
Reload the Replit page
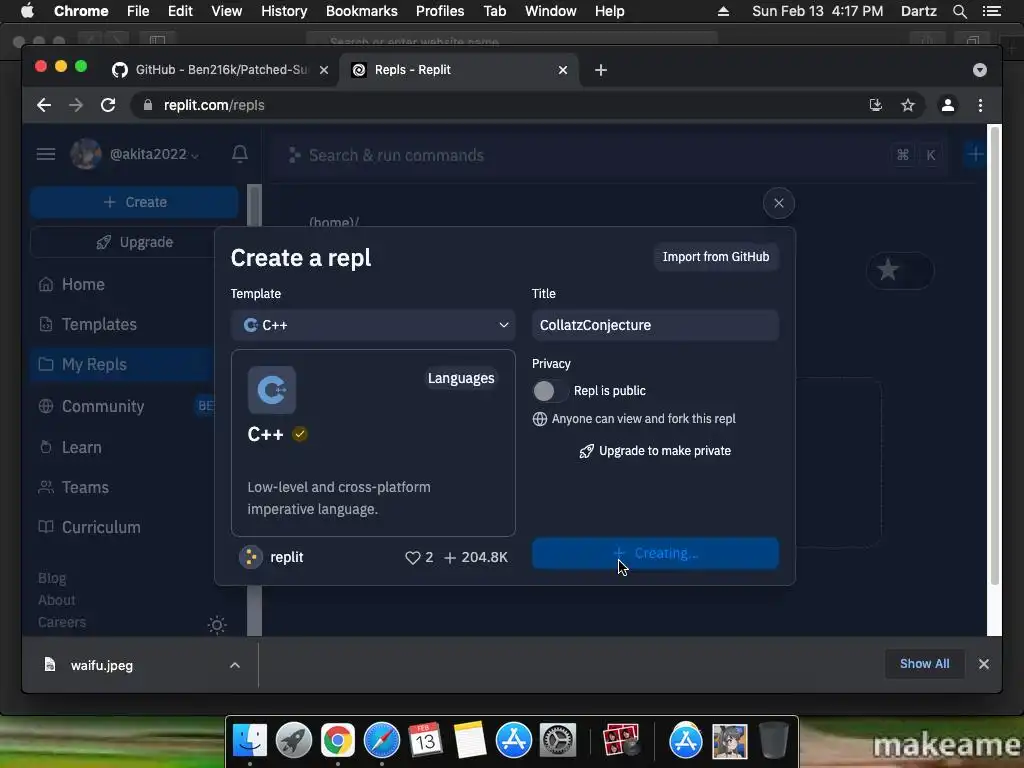click(108, 105)
